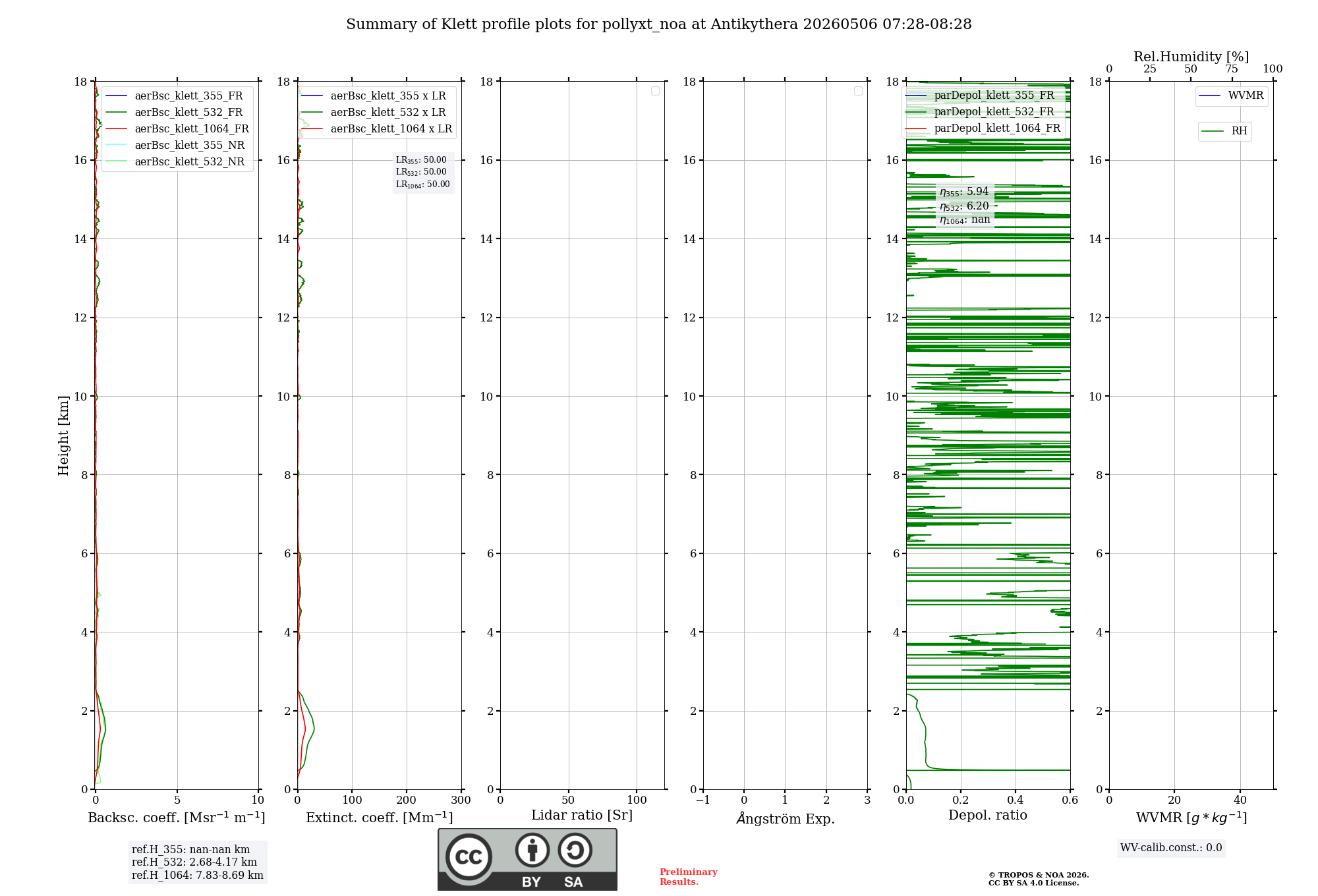Click the BY attribution person icon
The height and width of the screenshot is (896, 1318).
pos(532,850)
